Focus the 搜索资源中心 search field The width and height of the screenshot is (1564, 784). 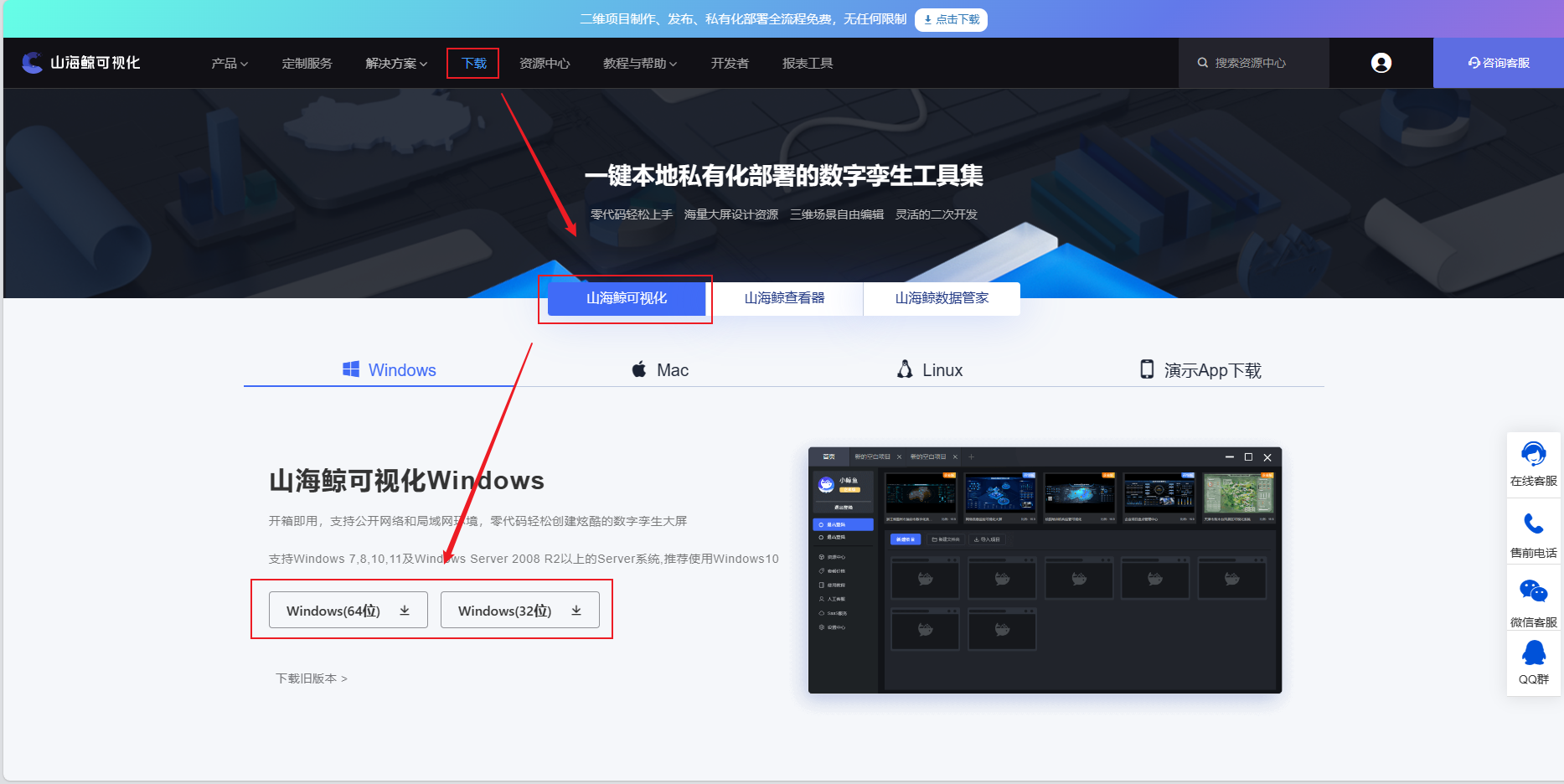coord(1254,63)
